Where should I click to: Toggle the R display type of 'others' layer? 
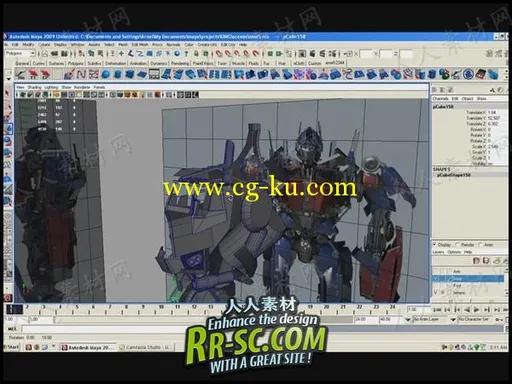443,293
